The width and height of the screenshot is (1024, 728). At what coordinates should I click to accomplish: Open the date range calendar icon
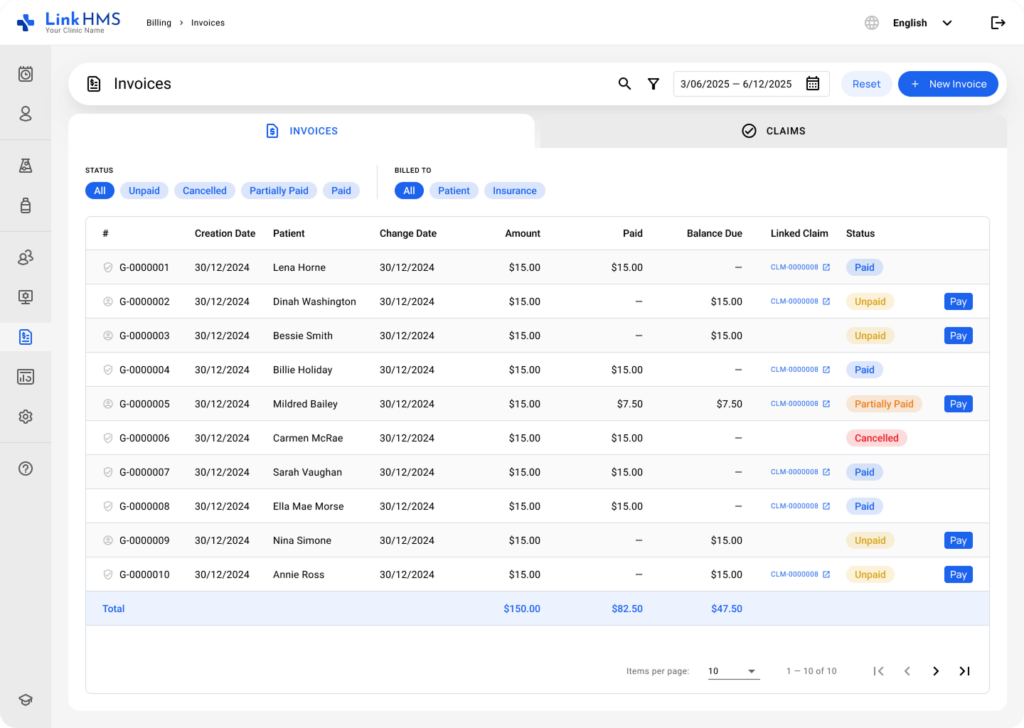click(812, 84)
